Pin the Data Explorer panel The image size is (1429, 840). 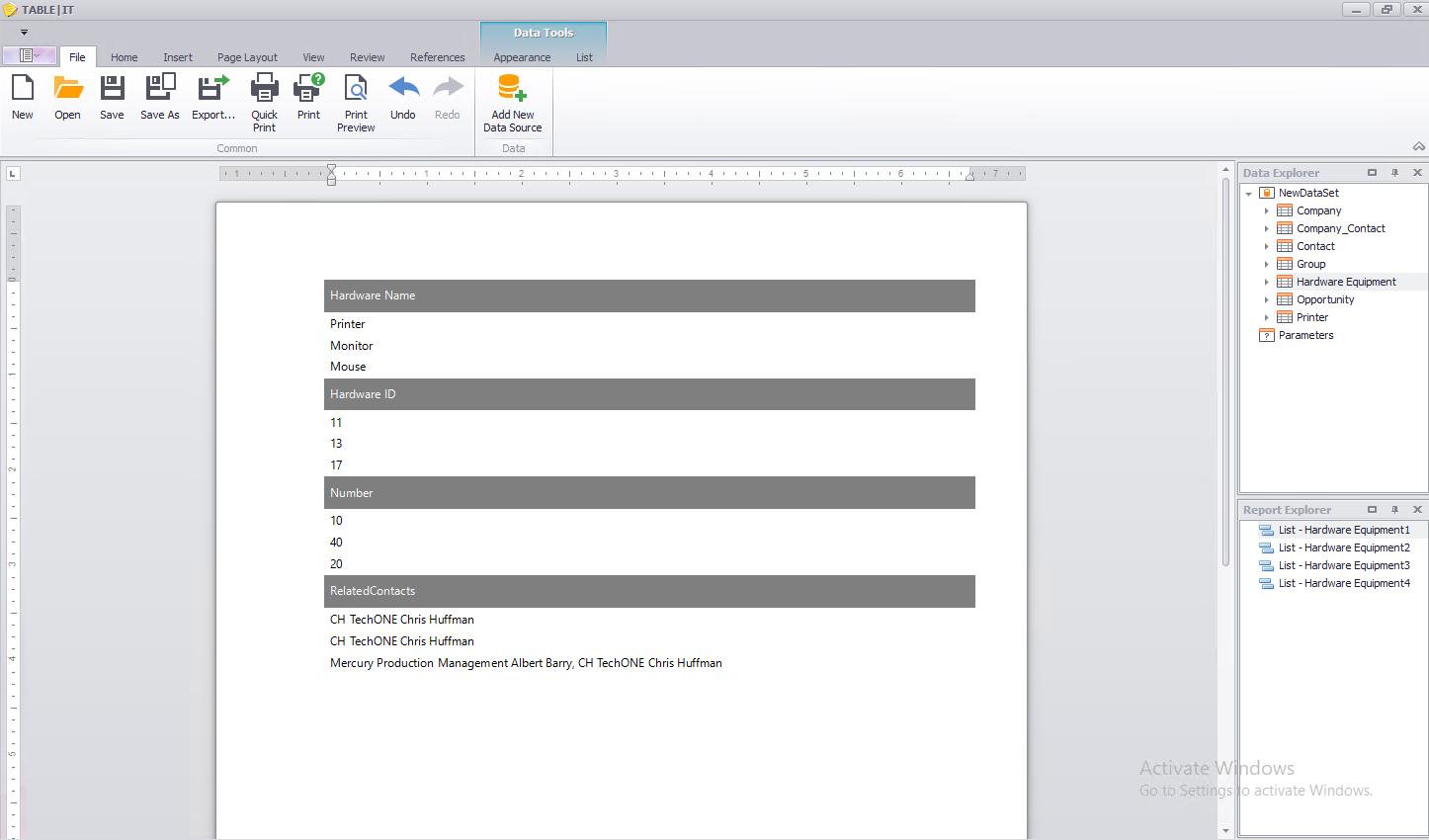click(1394, 173)
